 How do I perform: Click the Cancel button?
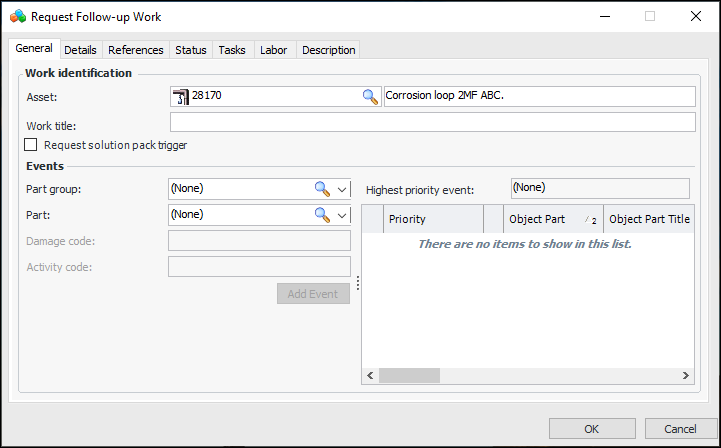click(x=680, y=428)
